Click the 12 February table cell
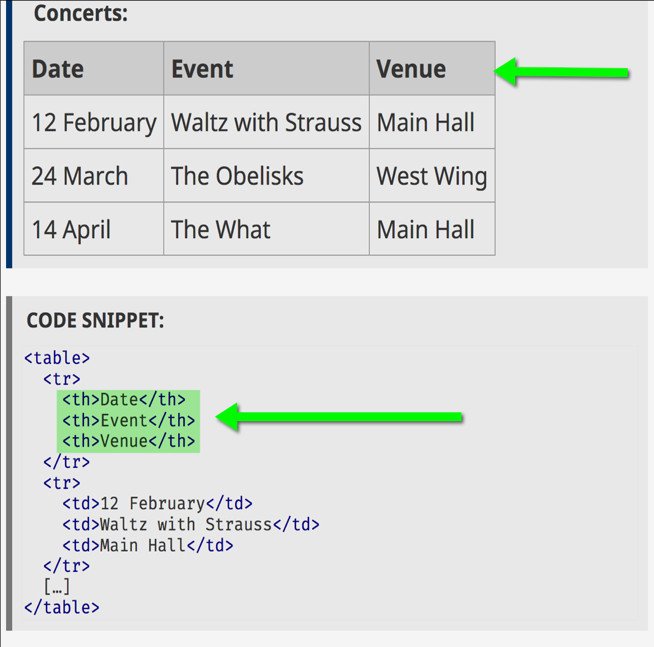654x647 pixels. pos(94,122)
